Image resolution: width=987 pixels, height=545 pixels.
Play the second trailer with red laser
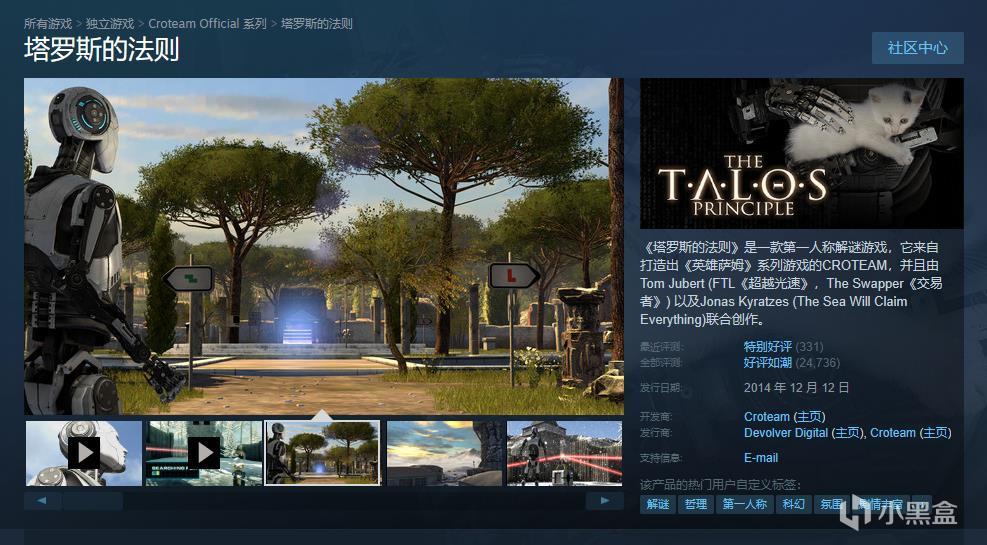tap(204, 453)
